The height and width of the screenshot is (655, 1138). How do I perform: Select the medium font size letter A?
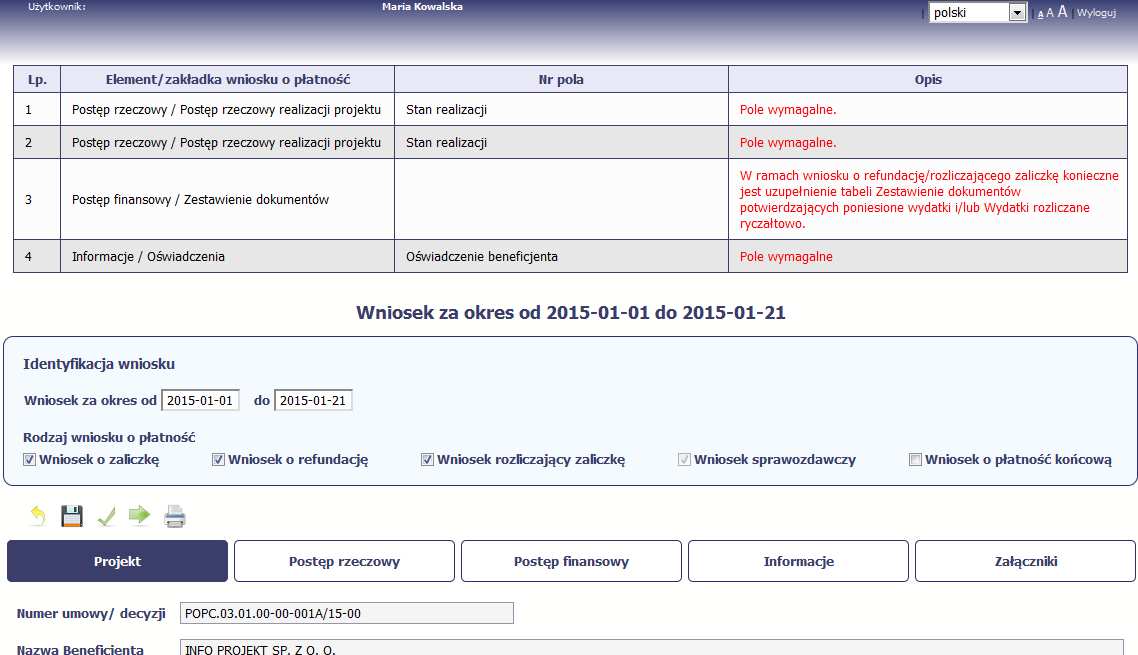pyautogui.click(x=1049, y=13)
